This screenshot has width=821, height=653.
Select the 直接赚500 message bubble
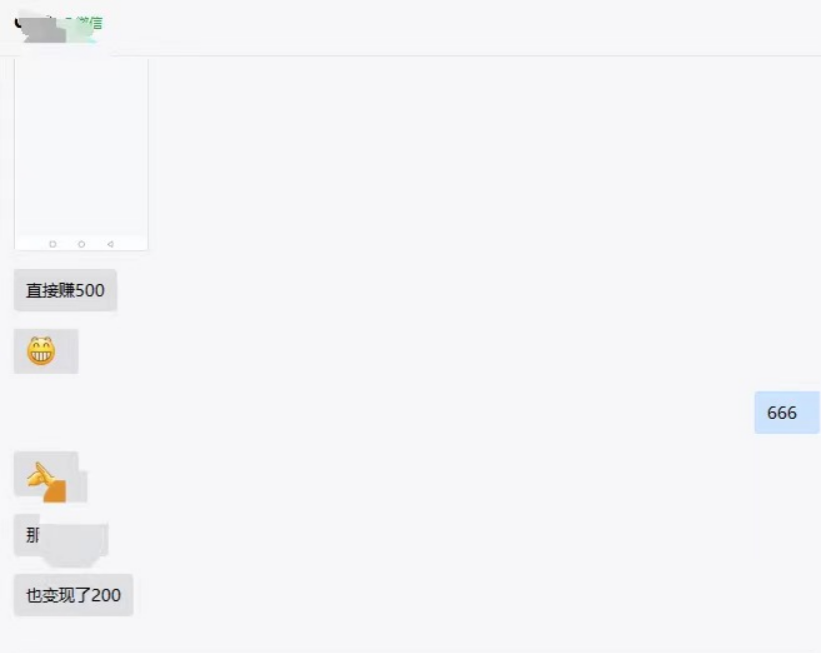65,290
